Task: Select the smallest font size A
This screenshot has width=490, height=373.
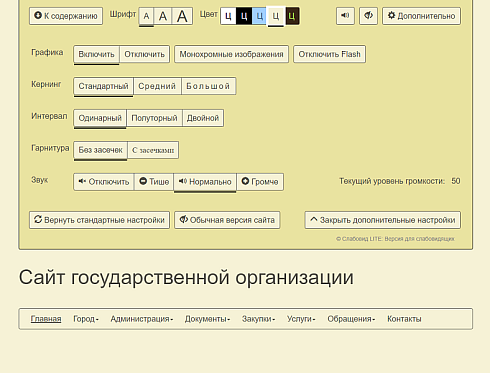Action: click(x=146, y=16)
